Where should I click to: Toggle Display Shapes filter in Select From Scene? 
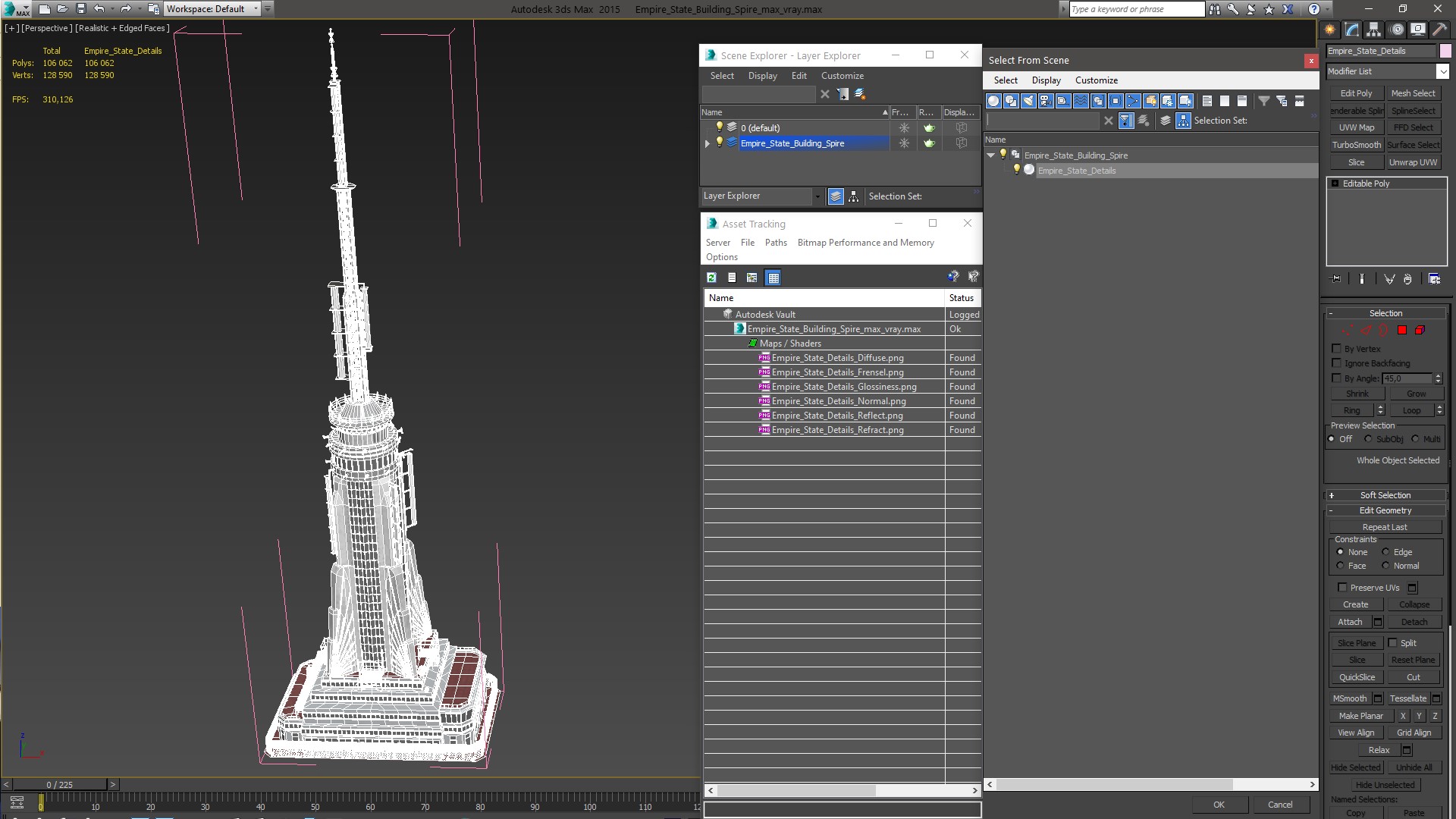tap(1011, 101)
